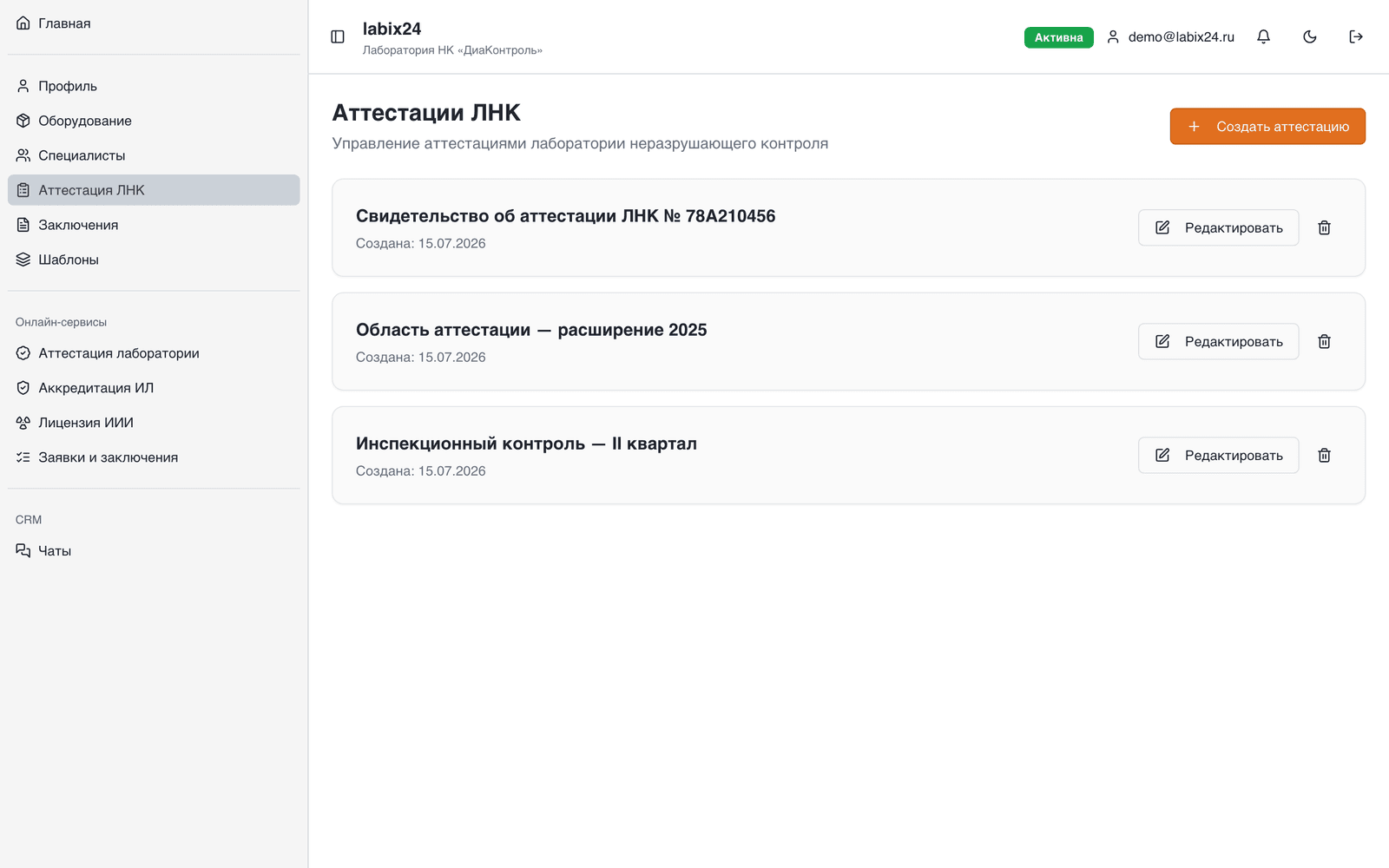1389x868 pixels.
Task: Delete Инспекционный контроль II квартал card
Action: 1325,455
